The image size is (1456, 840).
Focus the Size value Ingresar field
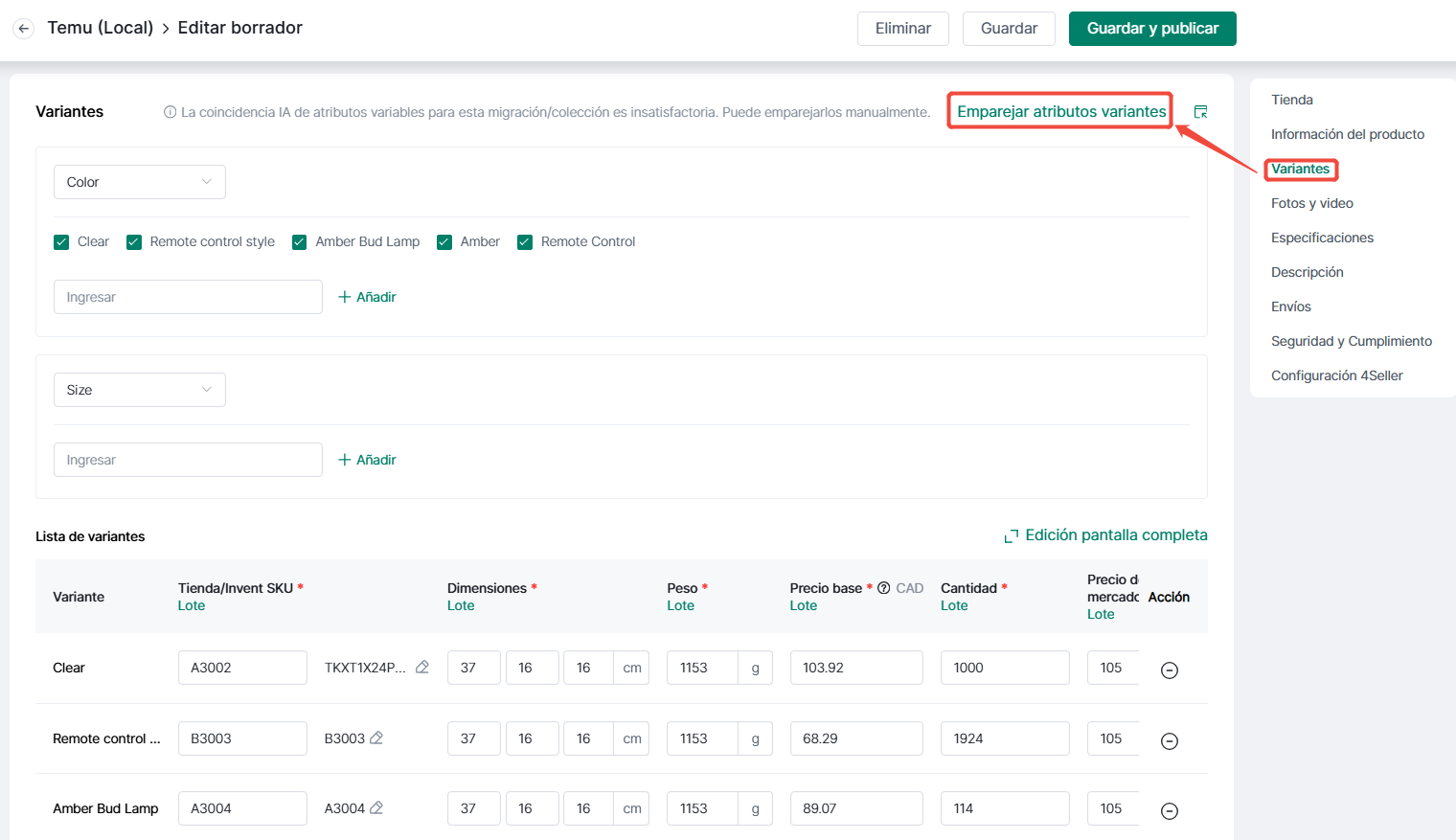[x=188, y=460]
